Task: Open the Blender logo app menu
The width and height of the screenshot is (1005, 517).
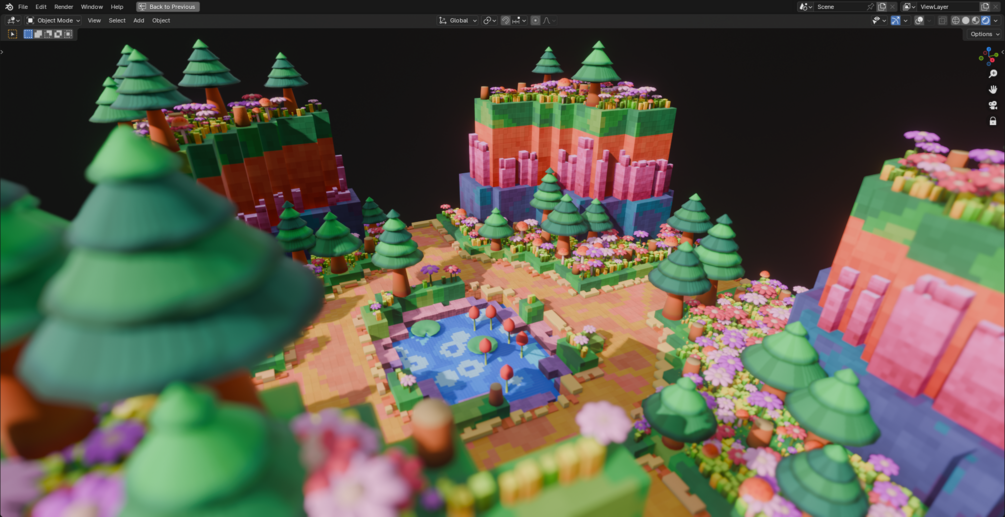Action: 9,6
